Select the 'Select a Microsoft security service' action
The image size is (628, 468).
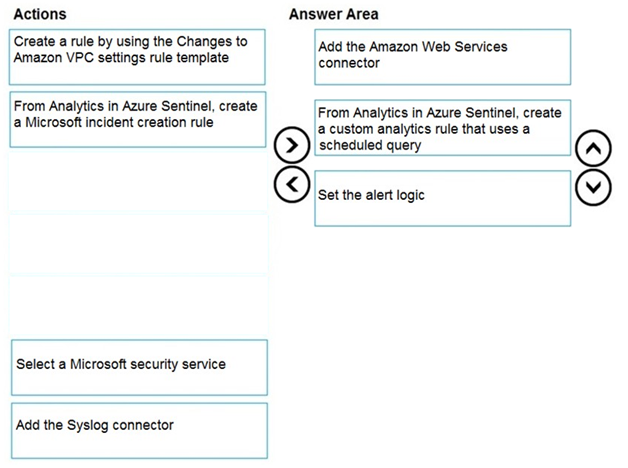tap(139, 368)
